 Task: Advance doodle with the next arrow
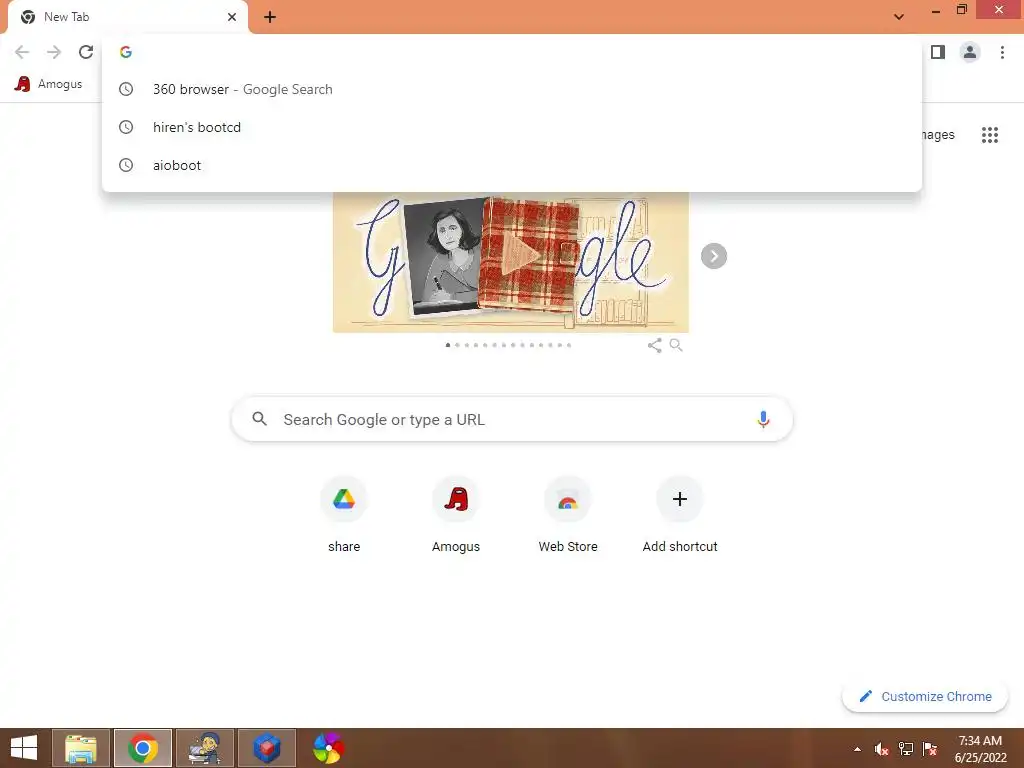coord(714,256)
